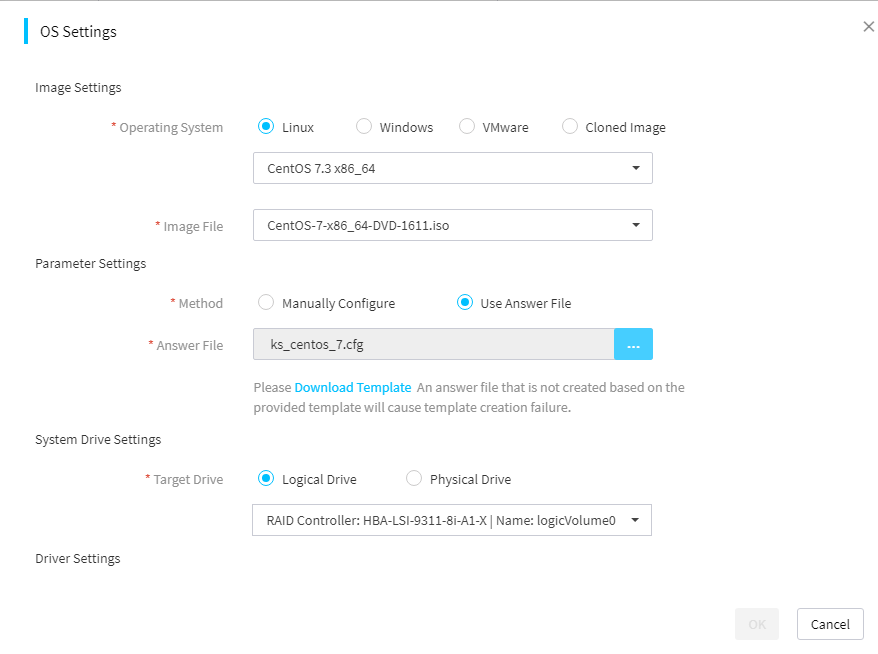Click the greyed-out OK button
Viewport: 878px width, 654px height.
[757, 624]
